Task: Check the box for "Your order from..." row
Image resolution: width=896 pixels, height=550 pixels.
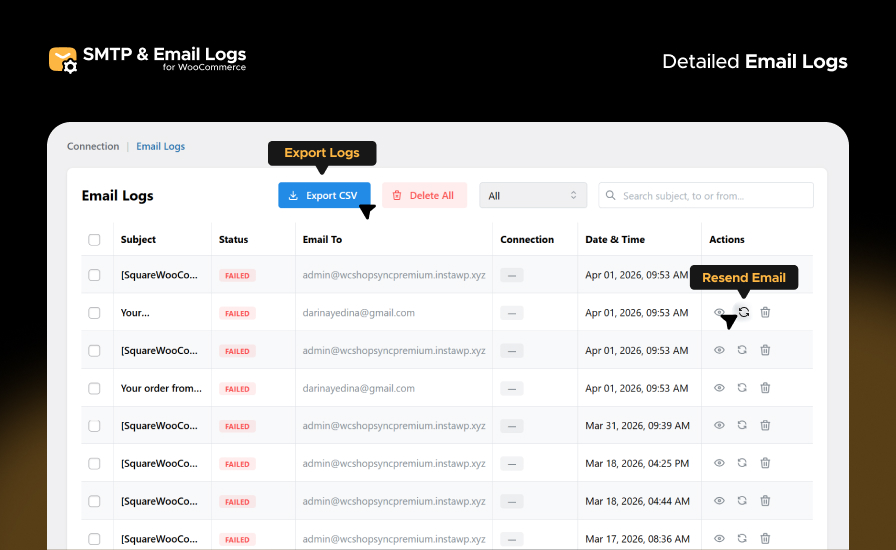Action: tap(94, 388)
